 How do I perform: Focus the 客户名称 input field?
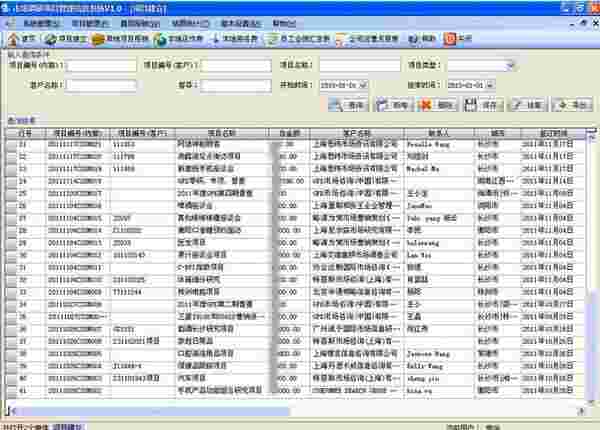click(101, 85)
